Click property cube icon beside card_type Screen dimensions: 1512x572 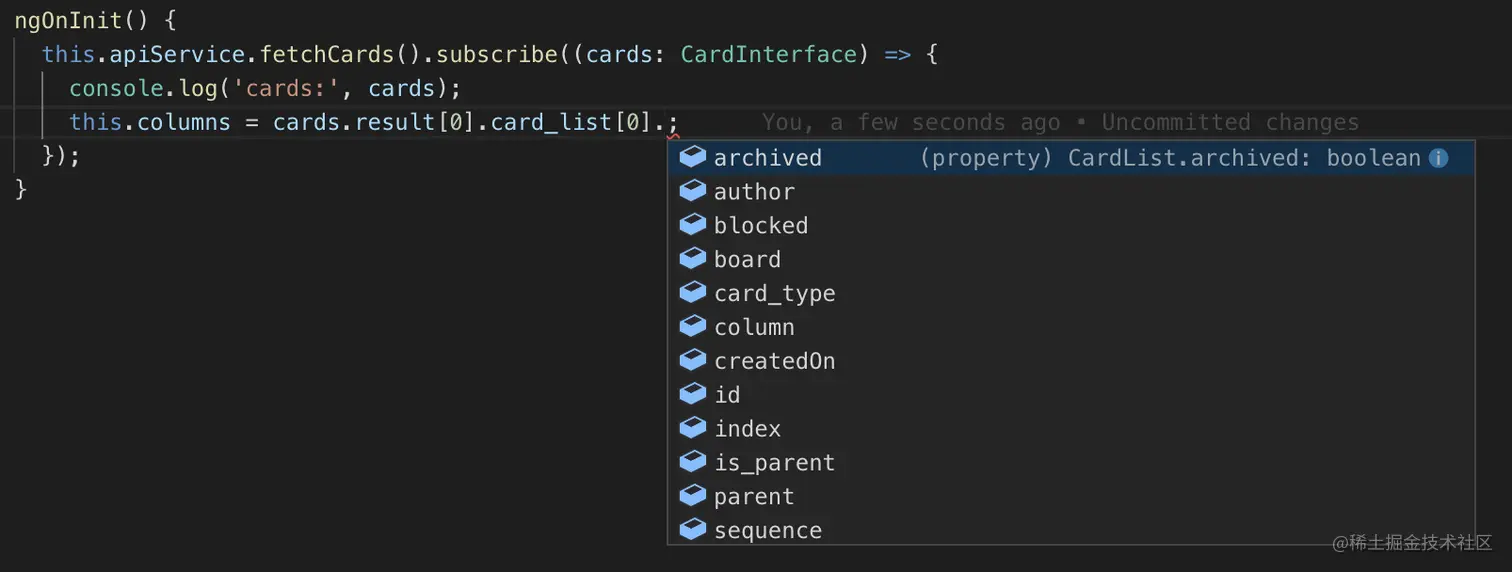(x=693, y=294)
